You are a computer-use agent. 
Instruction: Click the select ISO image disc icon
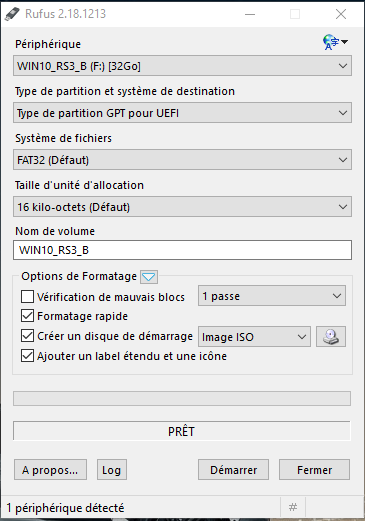pos(331,337)
